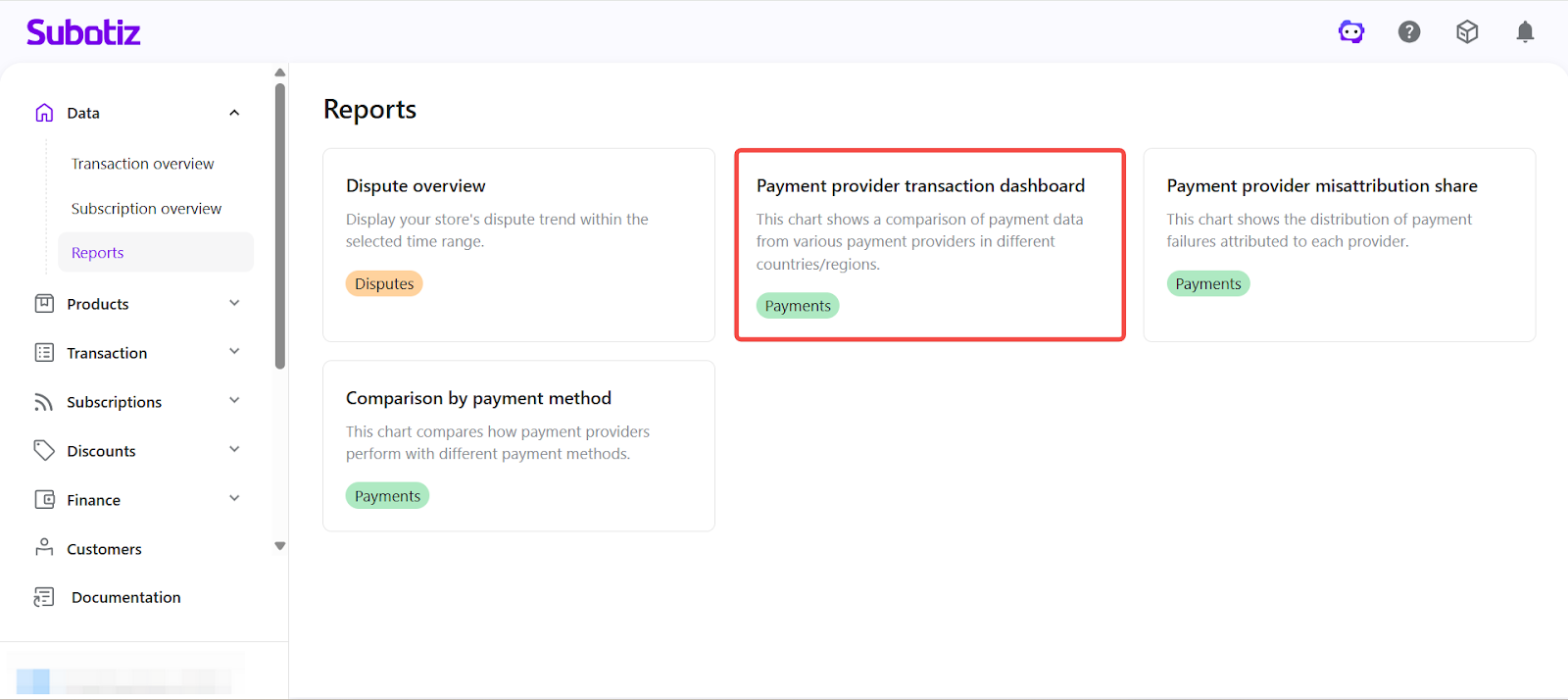This screenshot has height=700, width=1568.
Task: Click the Customers person icon in sidebar
Action: coord(44,548)
